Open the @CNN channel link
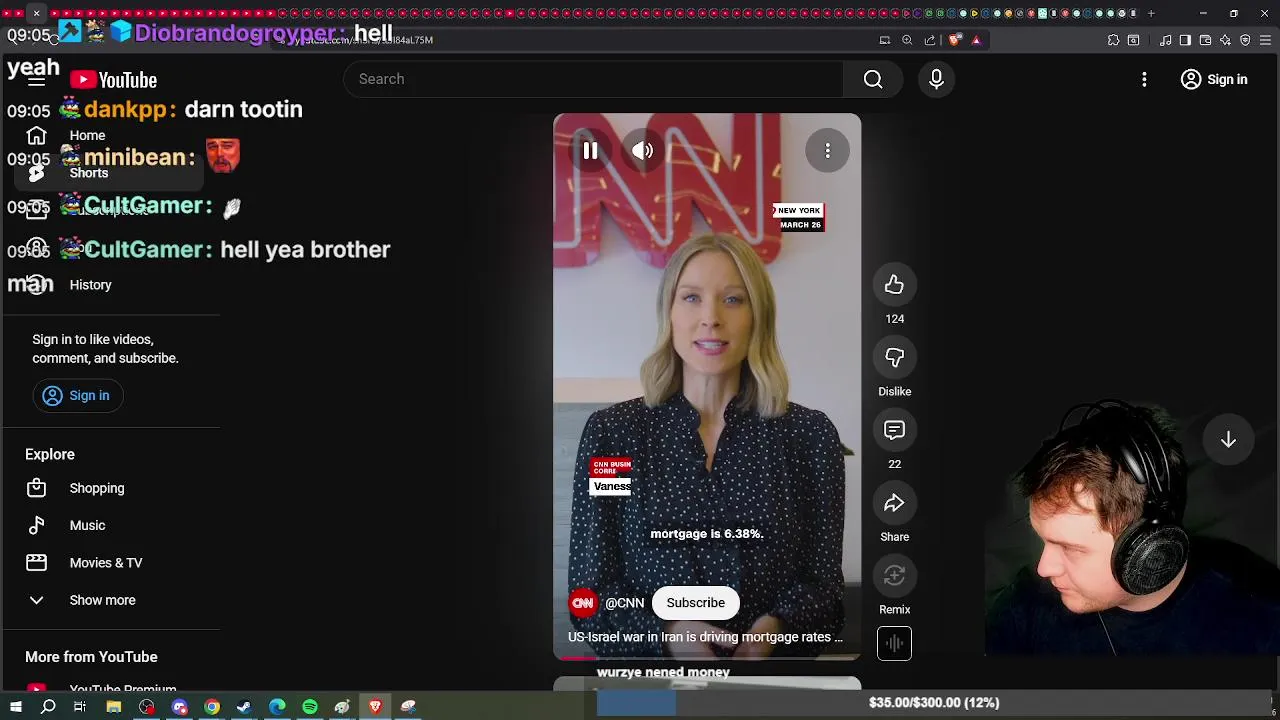The height and width of the screenshot is (720, 1280). [624, 603]
